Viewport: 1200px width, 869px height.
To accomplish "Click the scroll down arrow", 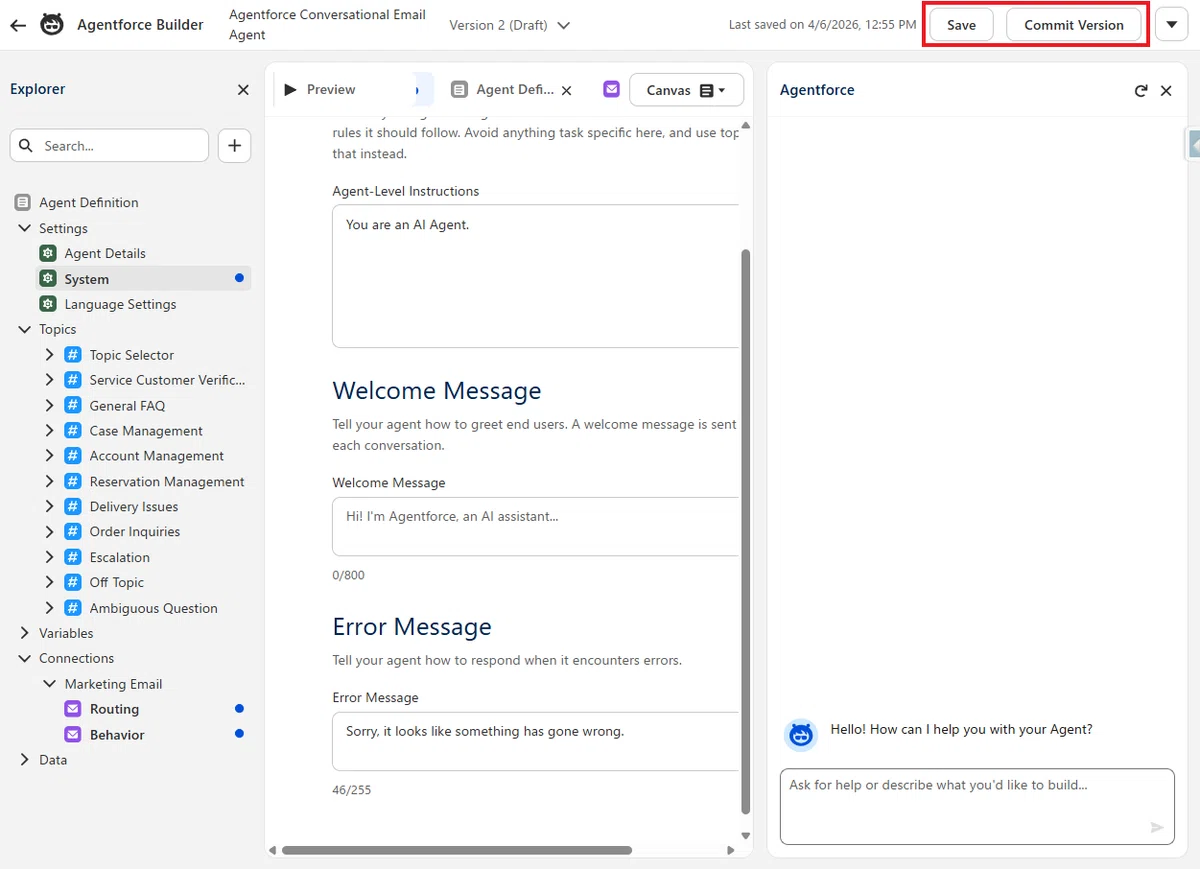I will tap(745, 835).
